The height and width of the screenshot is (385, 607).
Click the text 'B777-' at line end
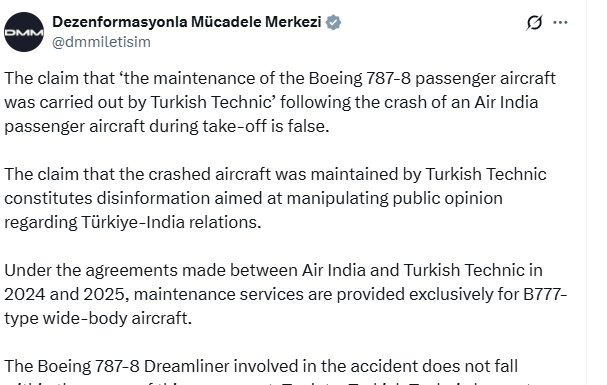[x=545, y=294]
